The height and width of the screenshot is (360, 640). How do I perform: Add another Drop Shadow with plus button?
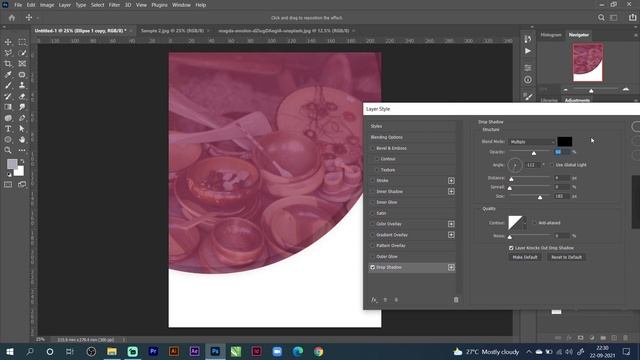point(451,267)
